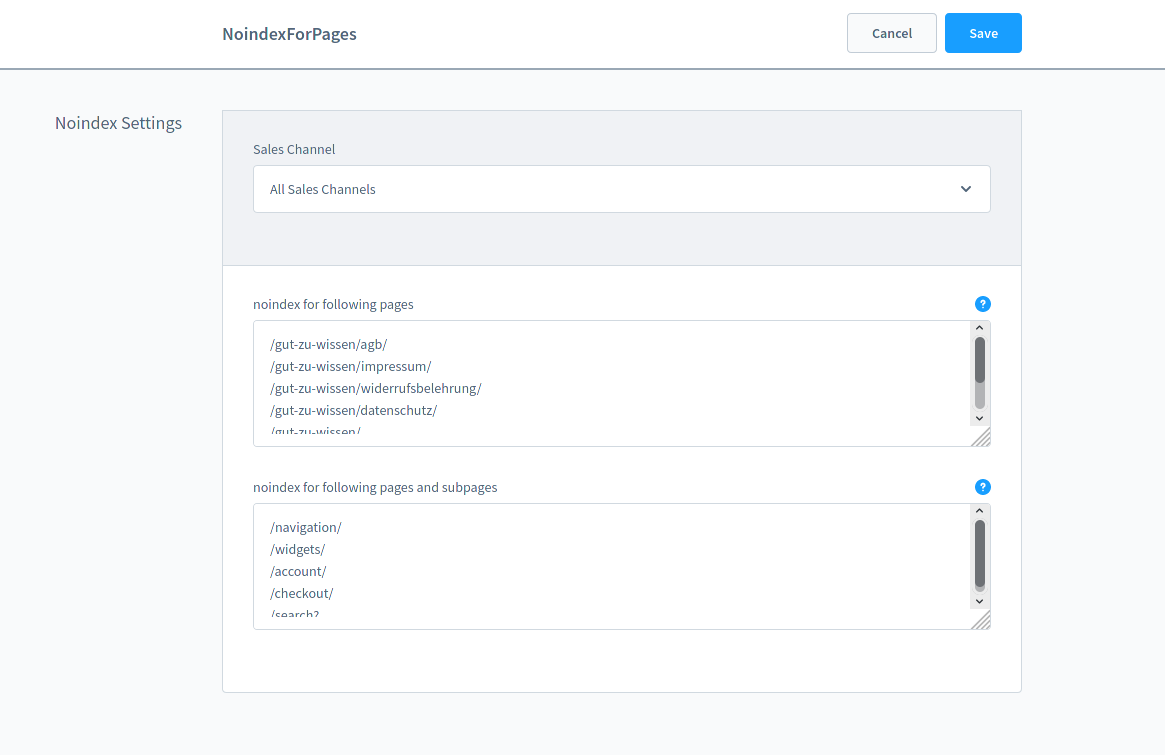Click the /gut-zu-wissen/agb/ line
The image size is (1165, 755).
328,344
